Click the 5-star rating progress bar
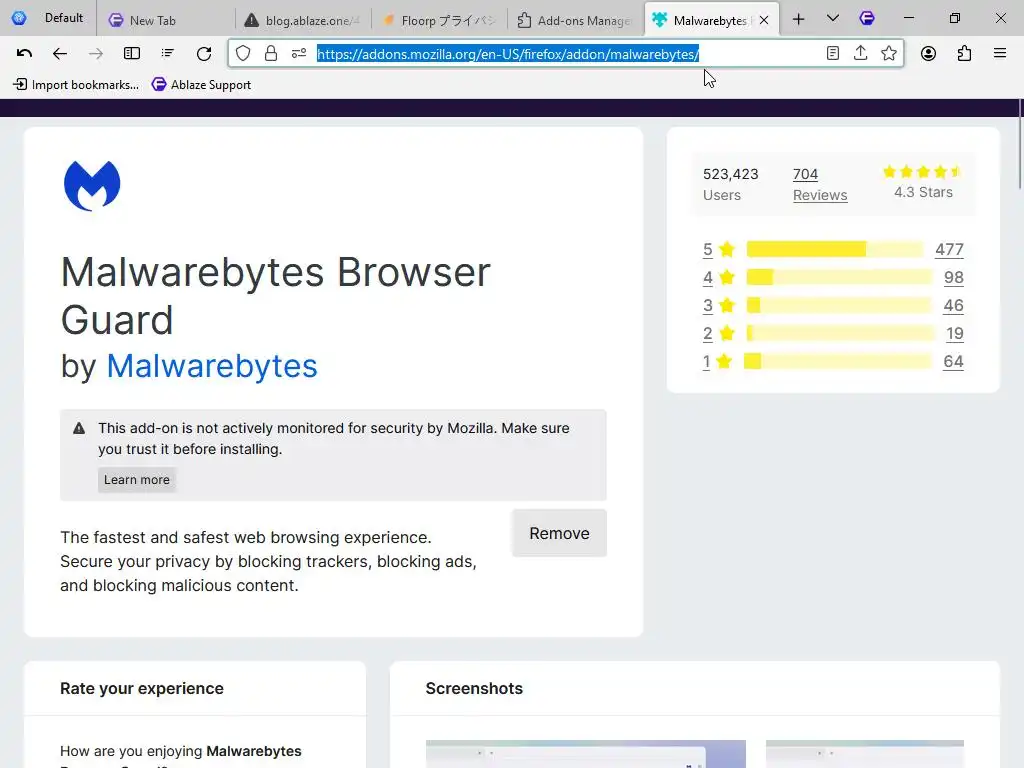Image resolution: width=1024 pixels, height=768 pixels. click(835, 249)
